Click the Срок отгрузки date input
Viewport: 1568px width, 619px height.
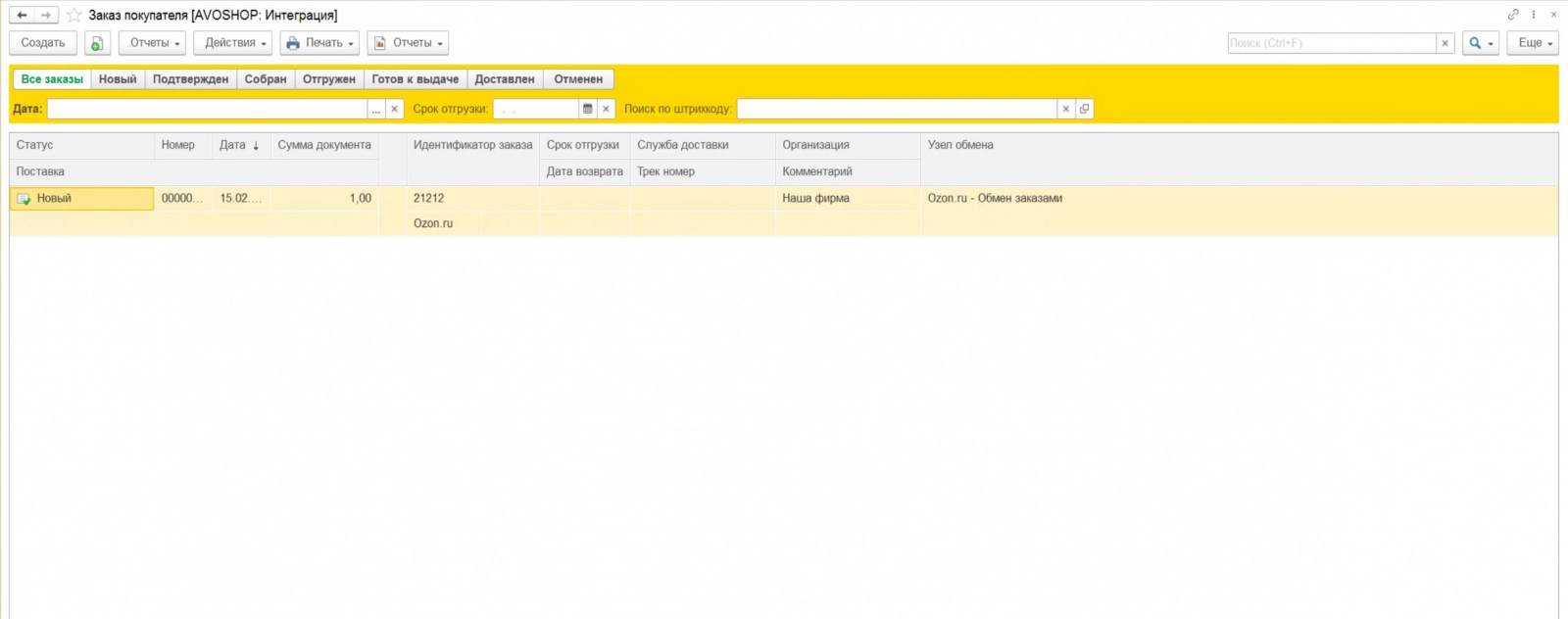point(536,109)
